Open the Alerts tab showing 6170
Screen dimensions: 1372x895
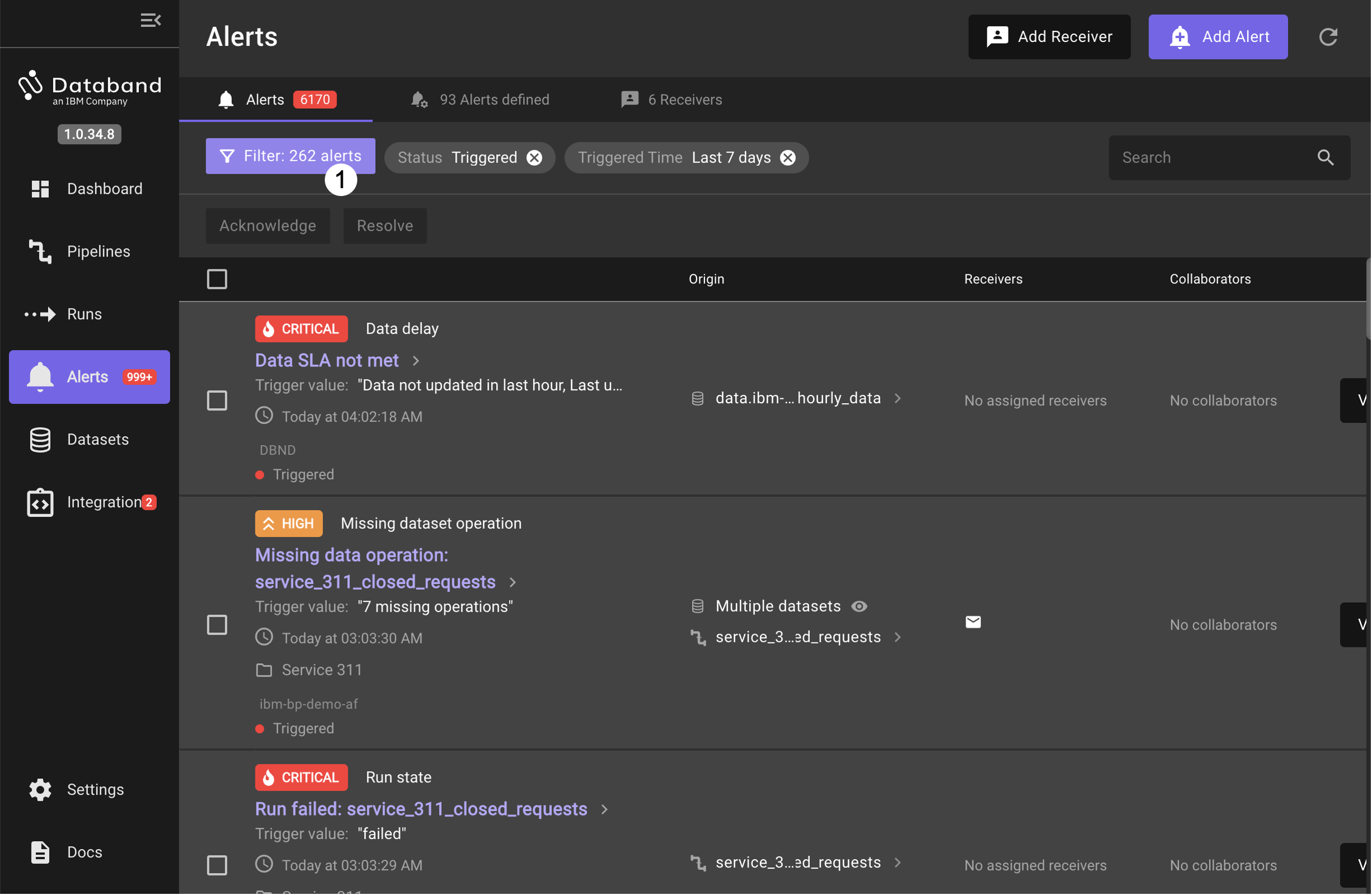276,99
